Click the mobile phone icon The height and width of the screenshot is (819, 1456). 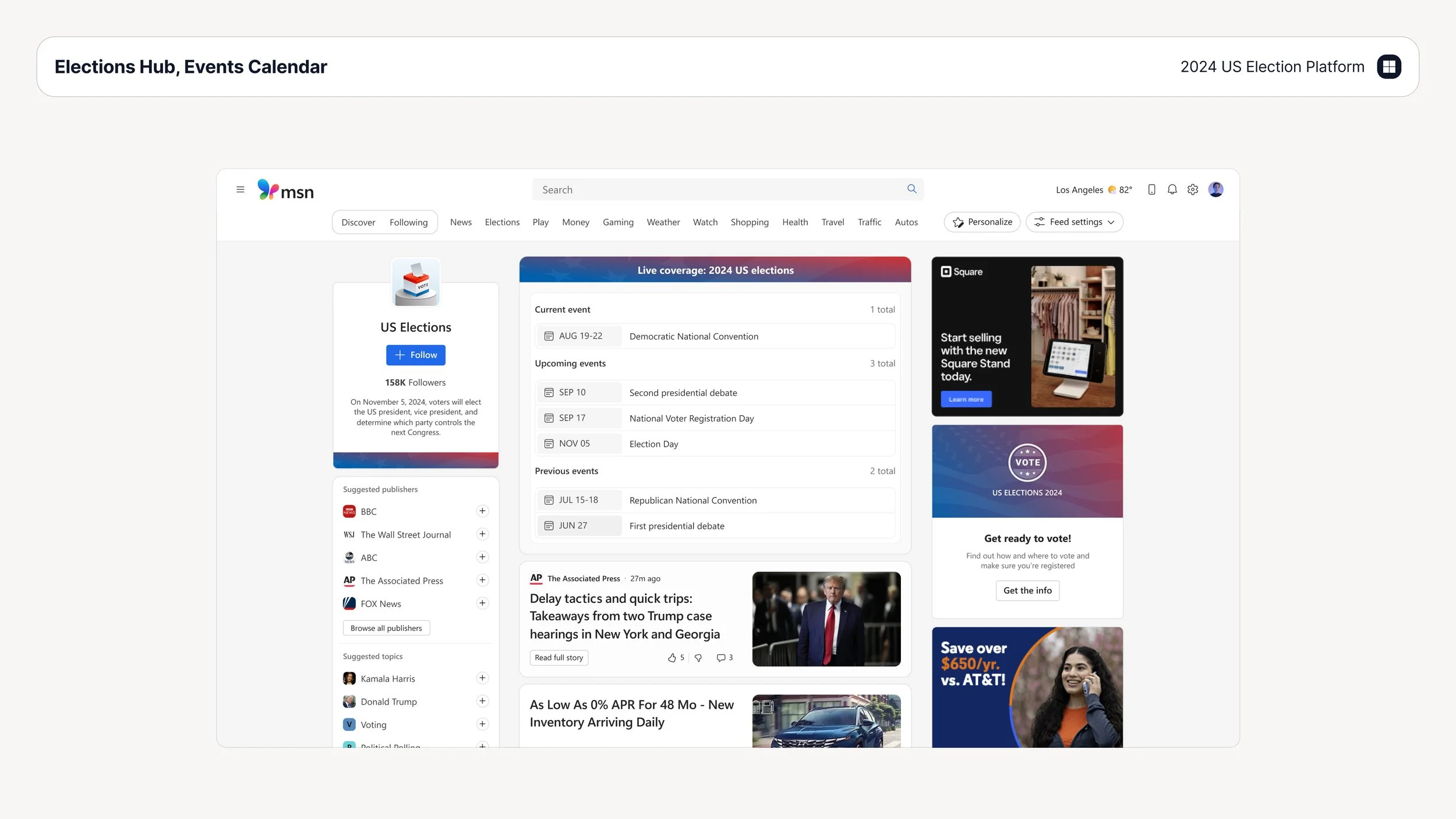click(x=1151, y=189)
